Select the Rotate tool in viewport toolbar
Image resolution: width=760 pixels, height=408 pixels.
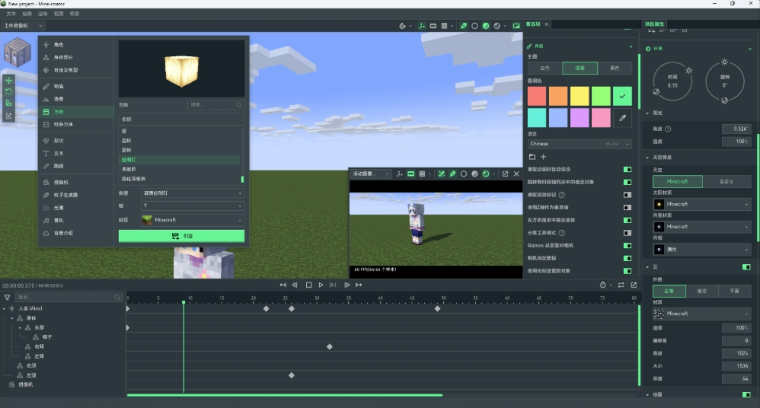click(9, 92)
